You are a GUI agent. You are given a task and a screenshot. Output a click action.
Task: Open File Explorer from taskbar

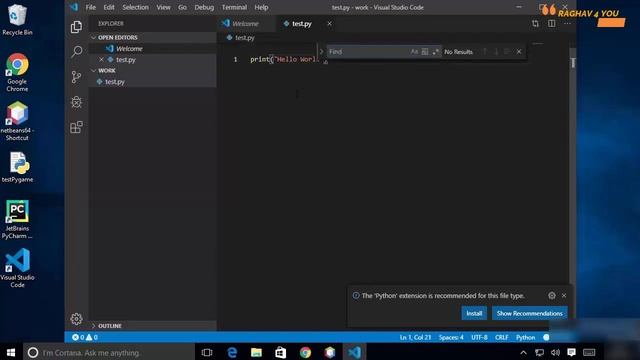coord(256,352)
